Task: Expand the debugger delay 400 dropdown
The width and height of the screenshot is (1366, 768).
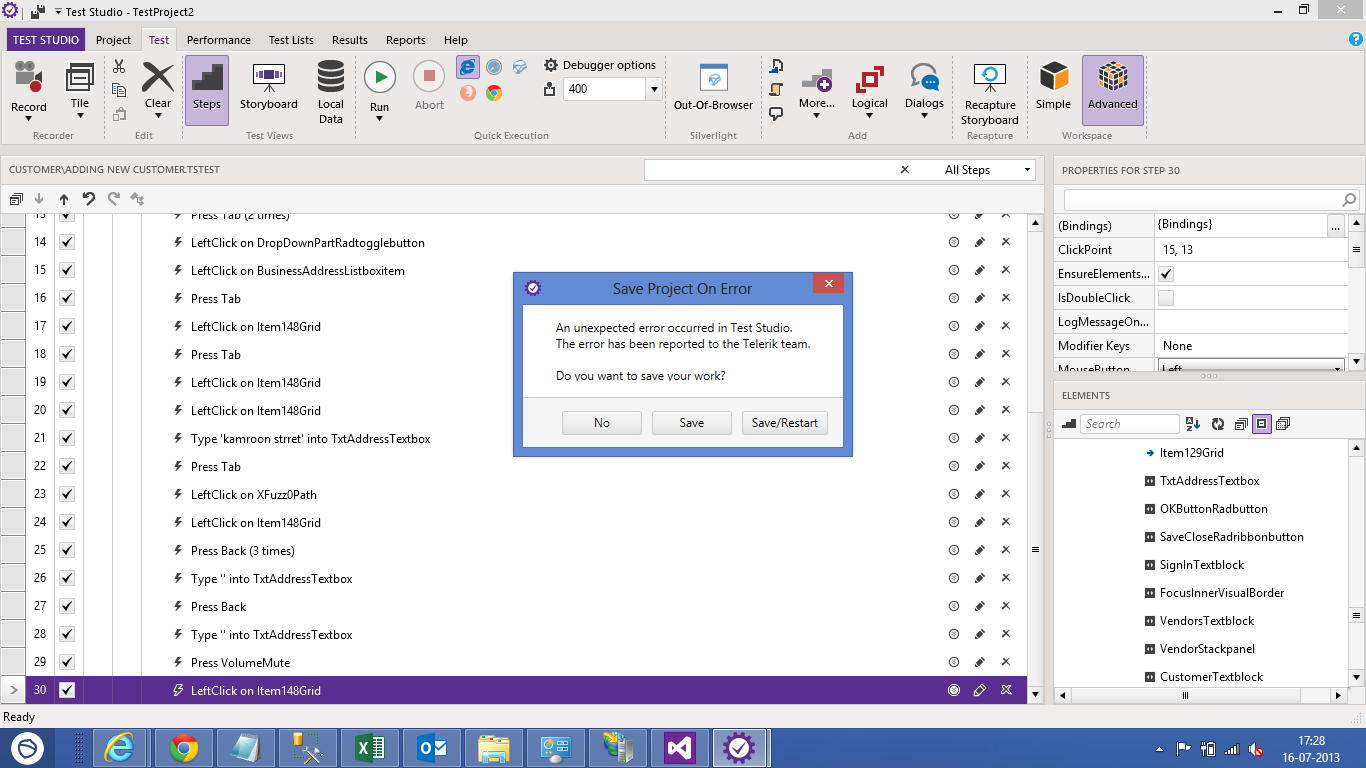Action: pos(654,89)
